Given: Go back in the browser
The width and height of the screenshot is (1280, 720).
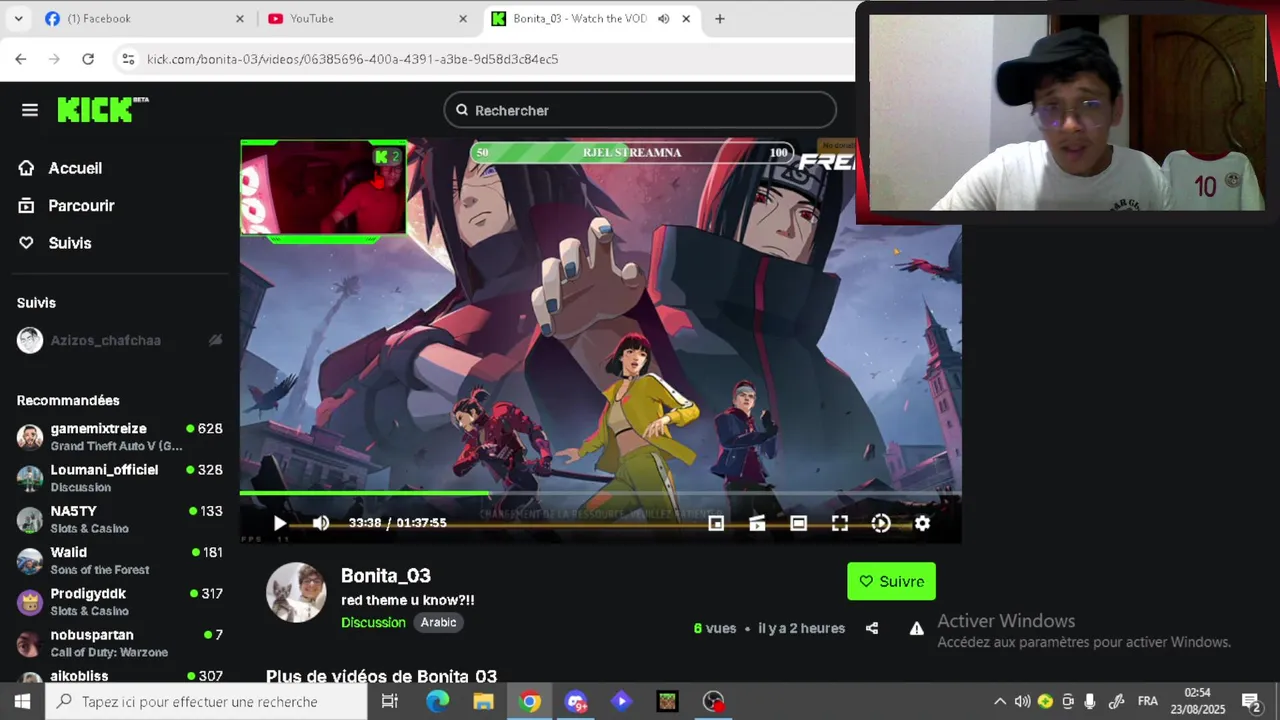Looking at the screenshot, I should [21, 59].
